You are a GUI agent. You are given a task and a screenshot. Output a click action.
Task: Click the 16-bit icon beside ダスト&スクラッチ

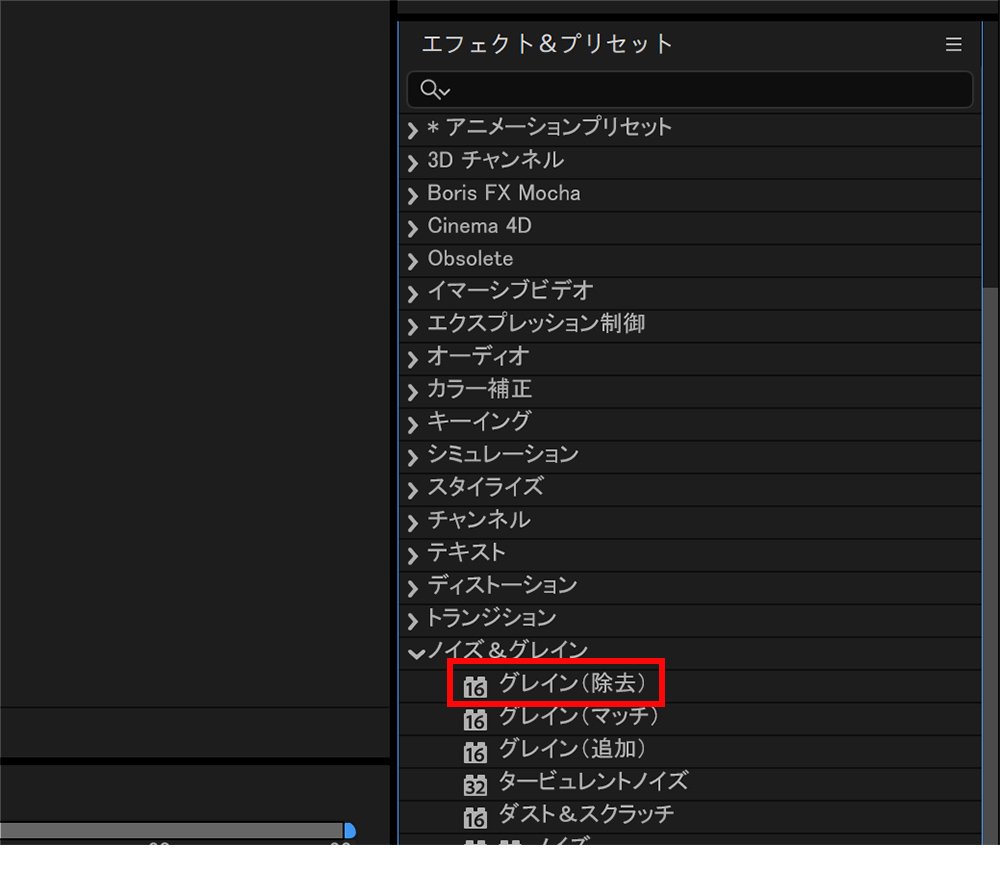[476, 818]
